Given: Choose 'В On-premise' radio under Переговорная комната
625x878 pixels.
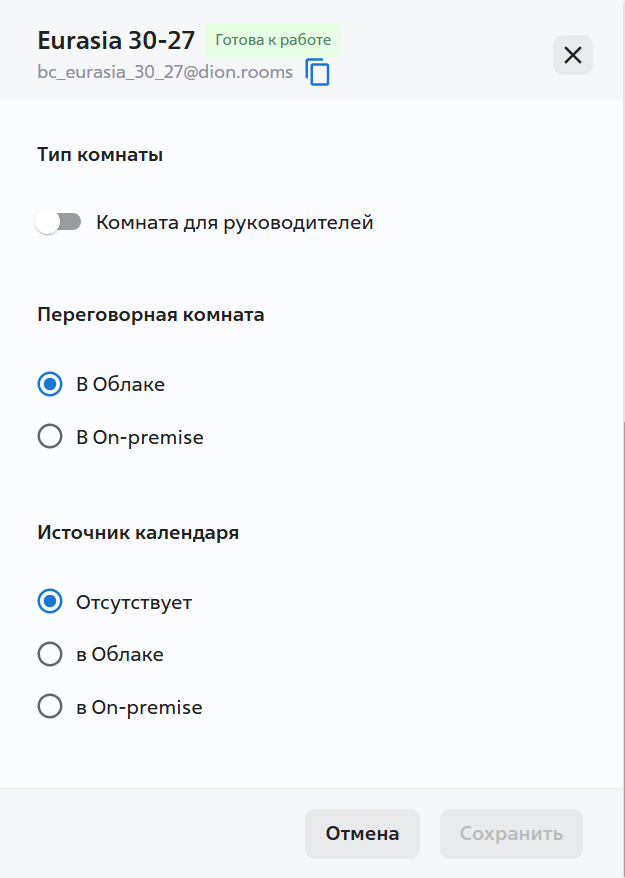Looking at the screenshot, I should pos(50,437).
